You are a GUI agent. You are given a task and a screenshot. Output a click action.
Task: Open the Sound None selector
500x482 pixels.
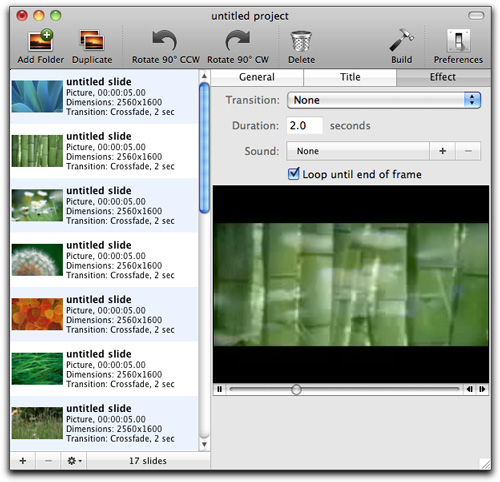(x=358, y=151)
